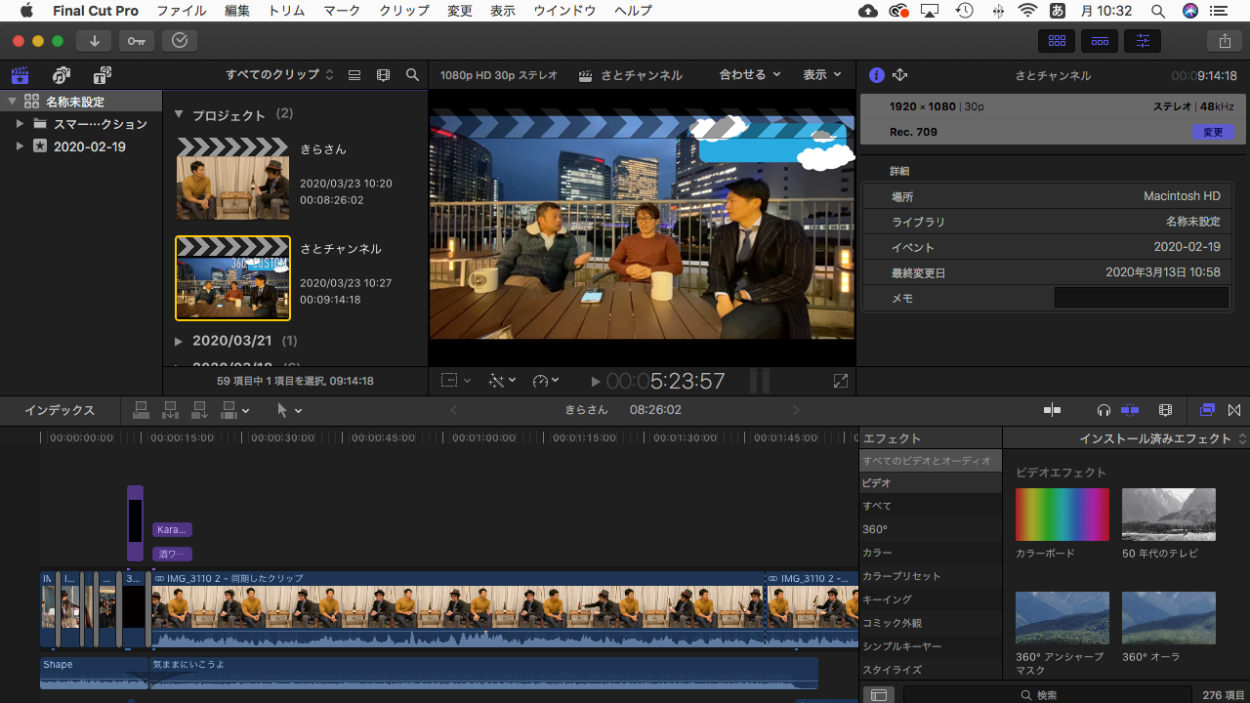This screenshot has width=1250, height=703.
Task: Toggle the inspector panel visibility
Action: coord(1142,41)
